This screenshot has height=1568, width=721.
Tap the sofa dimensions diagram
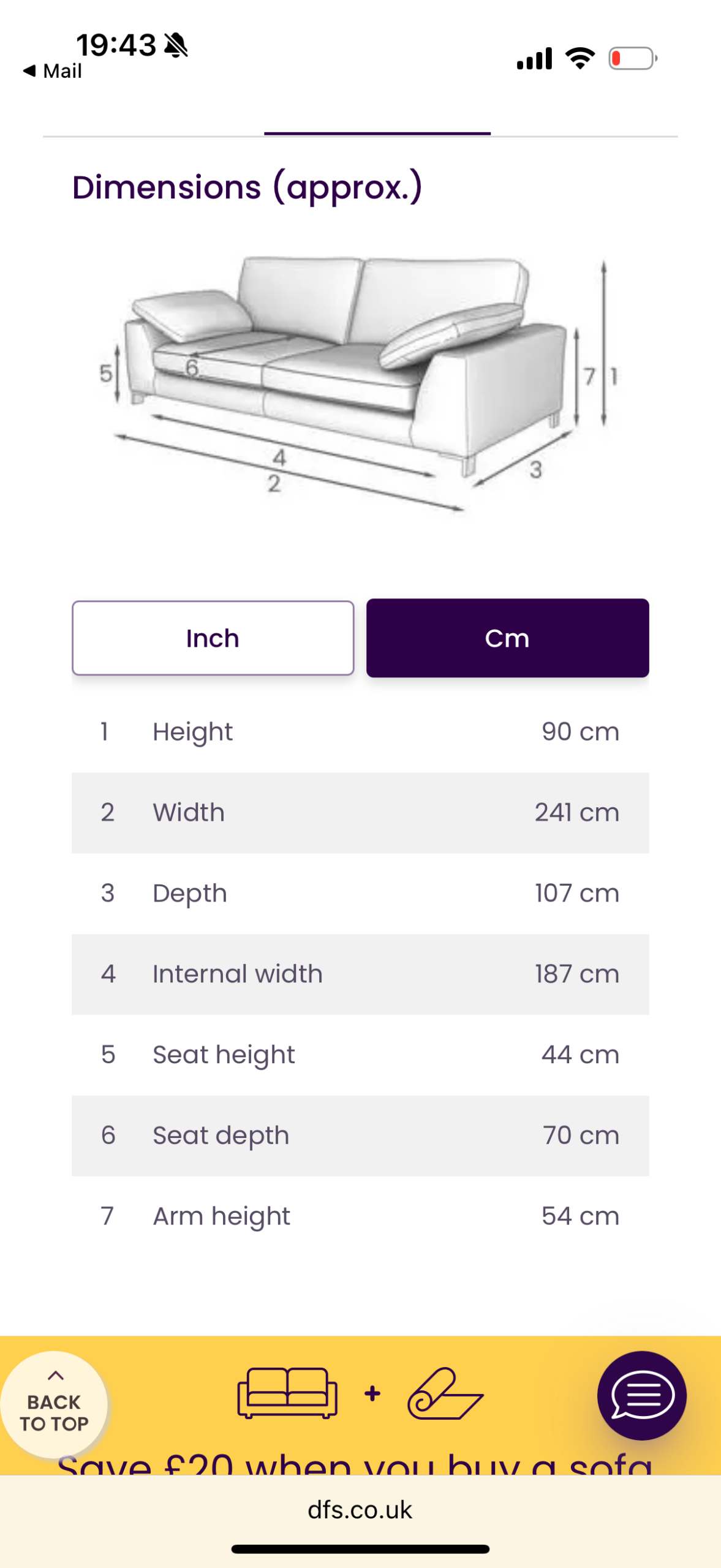tap(360, 383)
